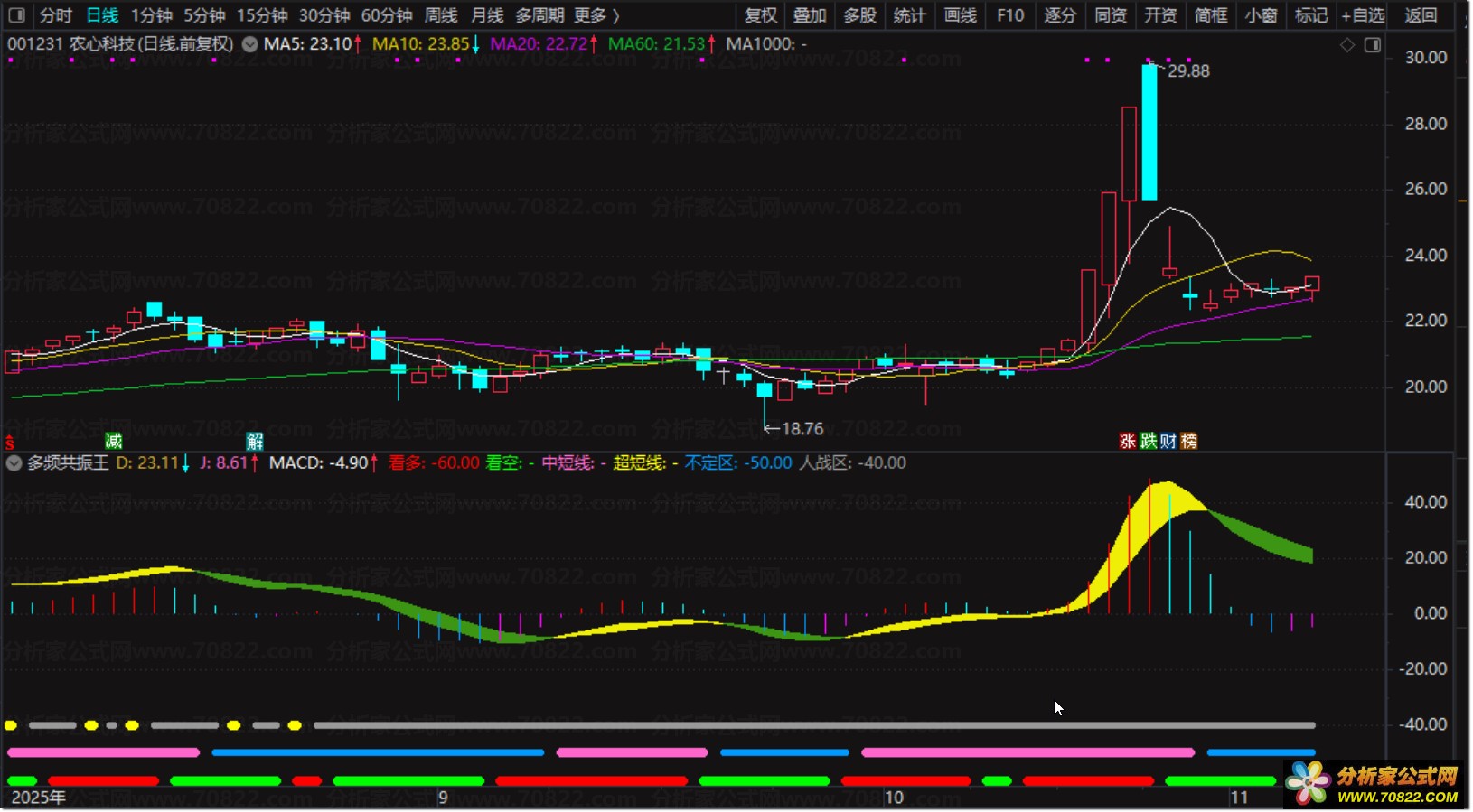Expand the 多频共振王 indicator dropdown
This screenshot has width=1473, height=812.
tap(14, 463)
